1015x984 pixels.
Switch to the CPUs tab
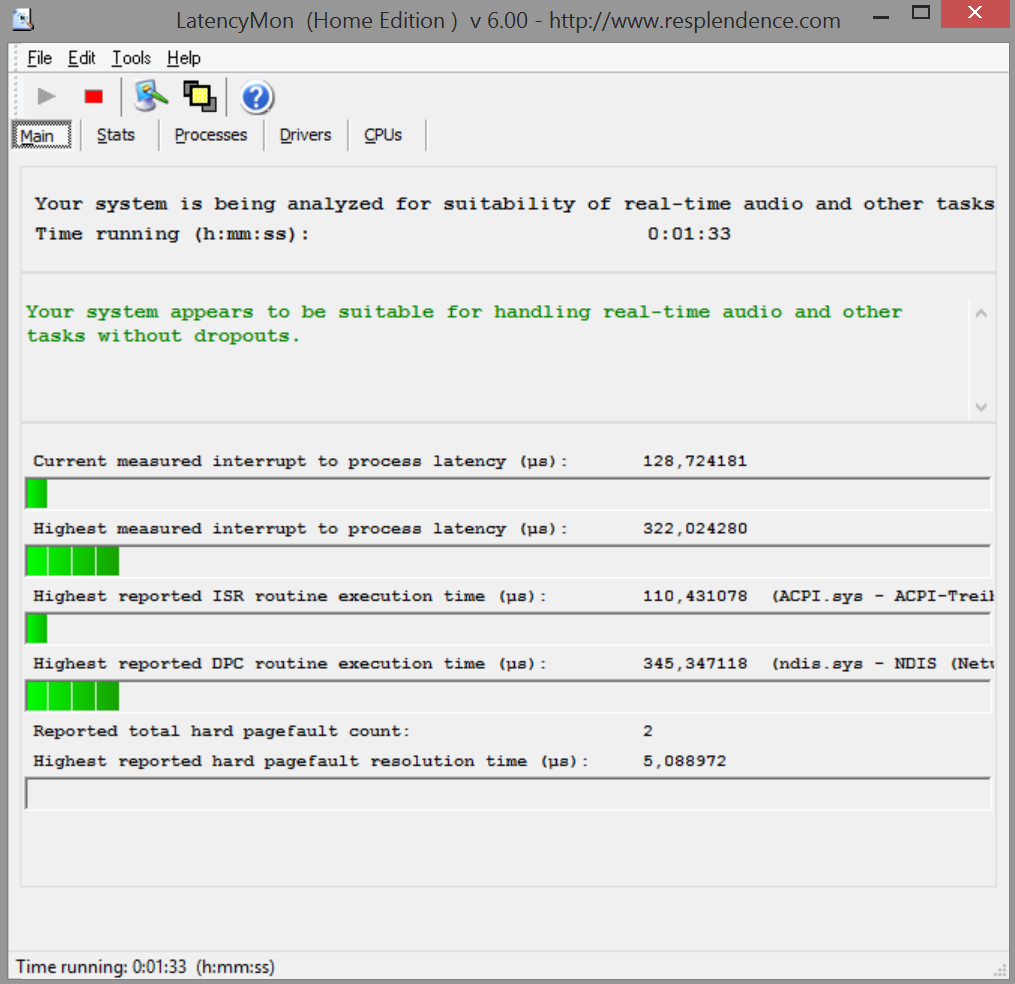pos(383,135)
